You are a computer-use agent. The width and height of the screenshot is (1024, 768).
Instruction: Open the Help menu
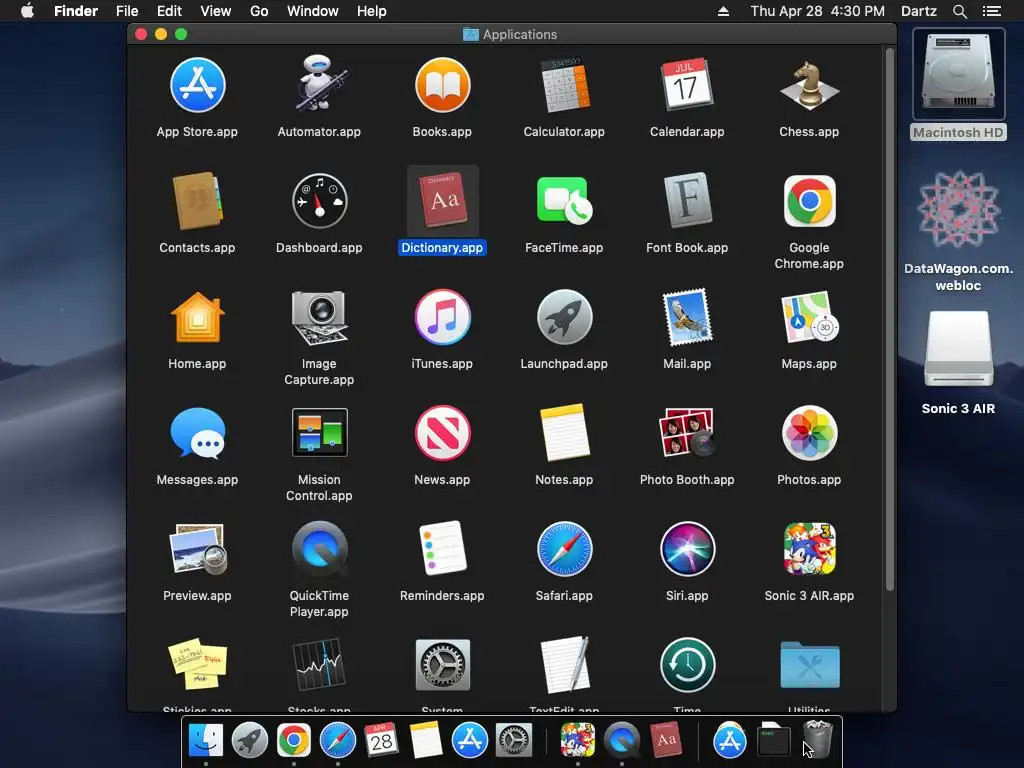click(372, 11)
